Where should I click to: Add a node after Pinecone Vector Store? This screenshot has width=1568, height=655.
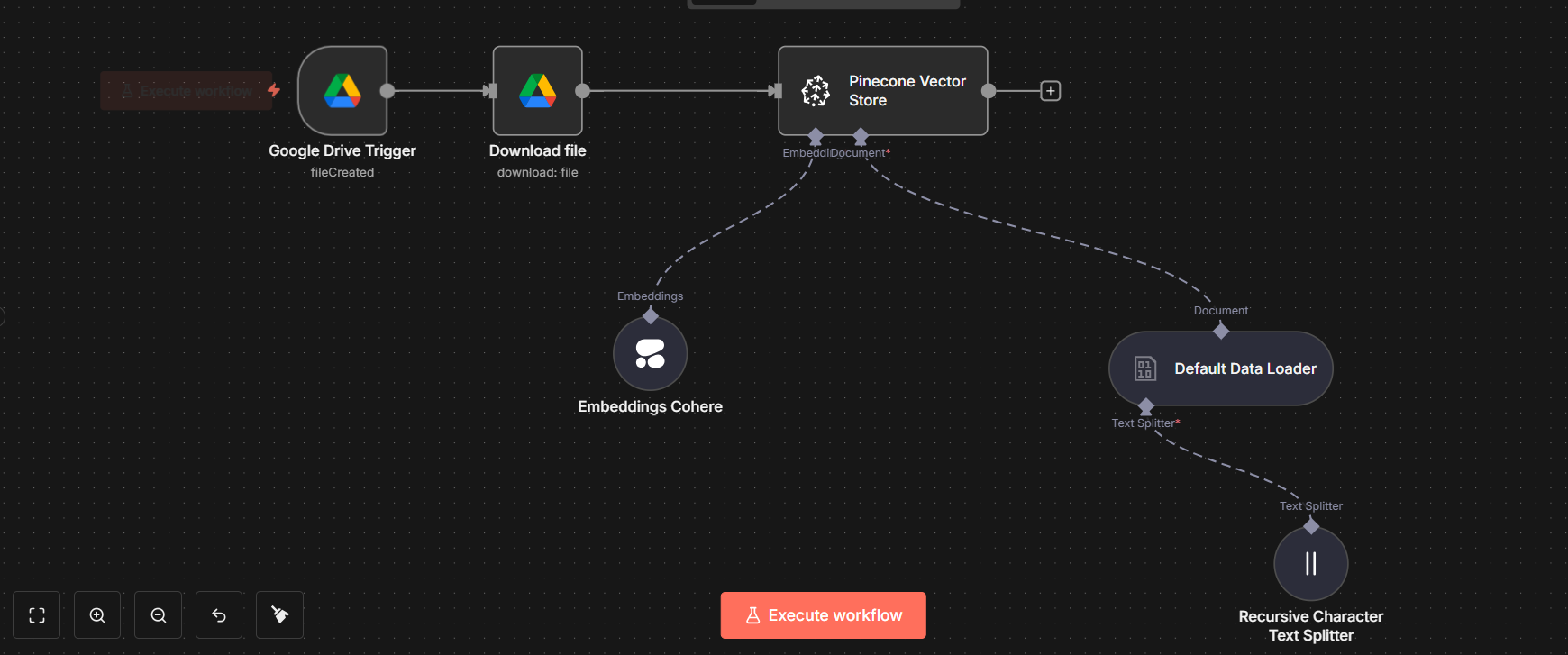(x=1050, y=91)
